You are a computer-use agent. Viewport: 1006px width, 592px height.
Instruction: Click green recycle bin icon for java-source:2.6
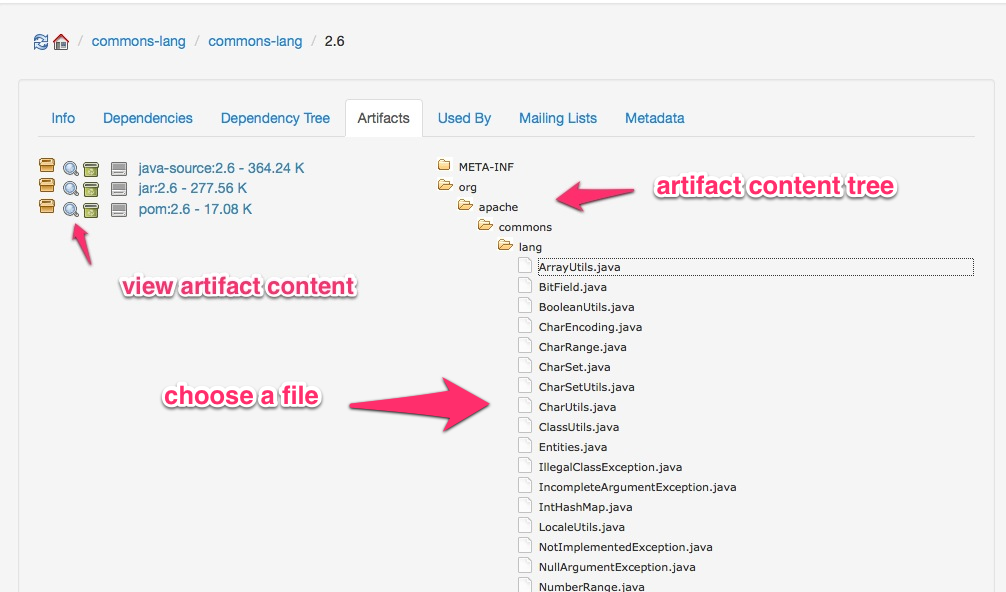91,168
